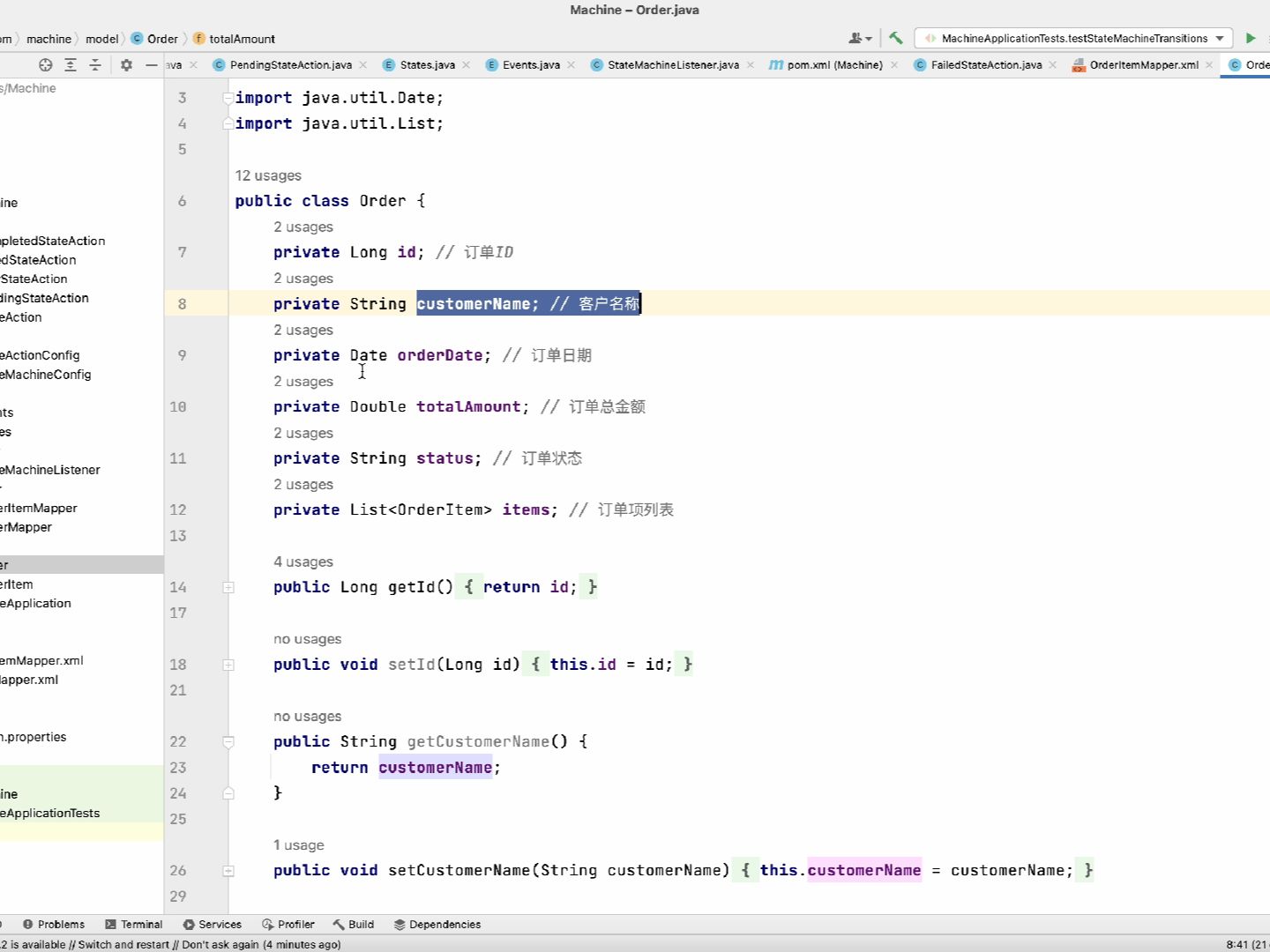This screenshot has height=952, width=1270.
Task: Select opened file in the project tree (crosshair icon)
Action: (x=46, y=64)
